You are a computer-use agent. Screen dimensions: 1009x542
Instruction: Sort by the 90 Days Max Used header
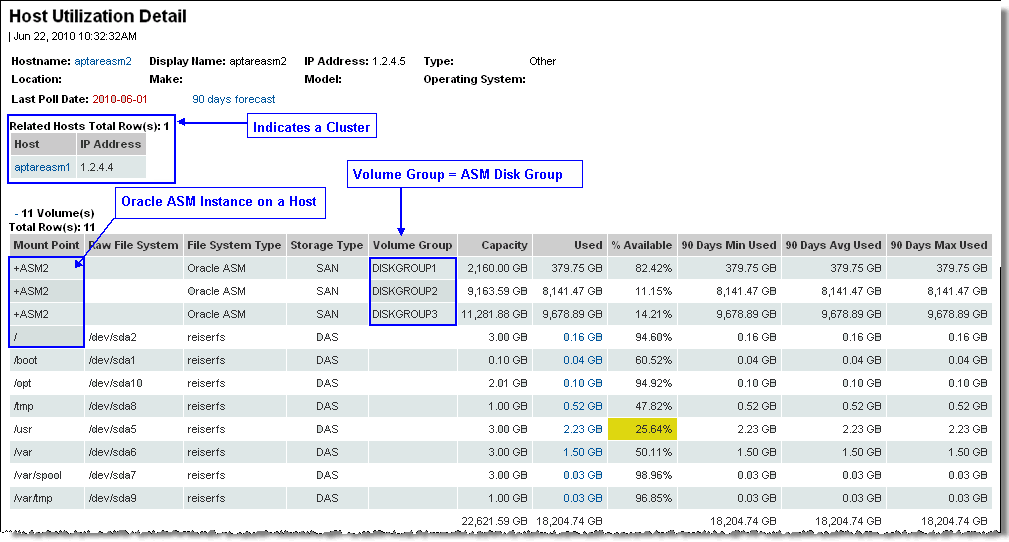click(938, 245)
